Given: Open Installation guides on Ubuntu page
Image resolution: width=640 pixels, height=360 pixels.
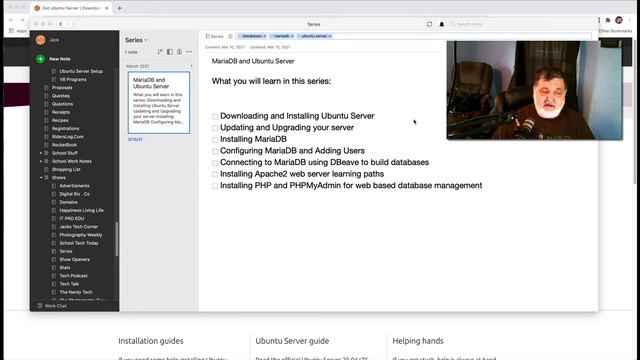Looking at the screenshot, I should pos(151,341).
